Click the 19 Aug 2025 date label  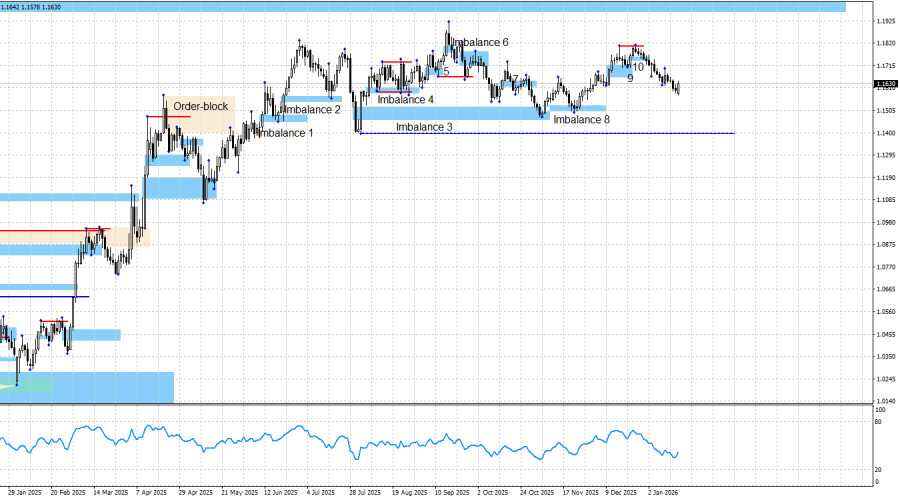tap(409, 493)
